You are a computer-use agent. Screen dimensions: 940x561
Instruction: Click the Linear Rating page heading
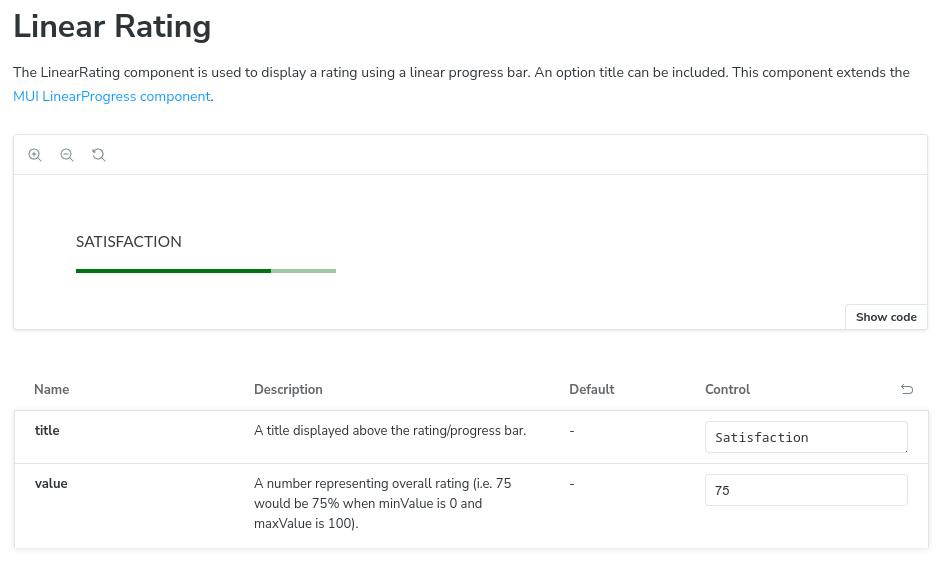112,26
